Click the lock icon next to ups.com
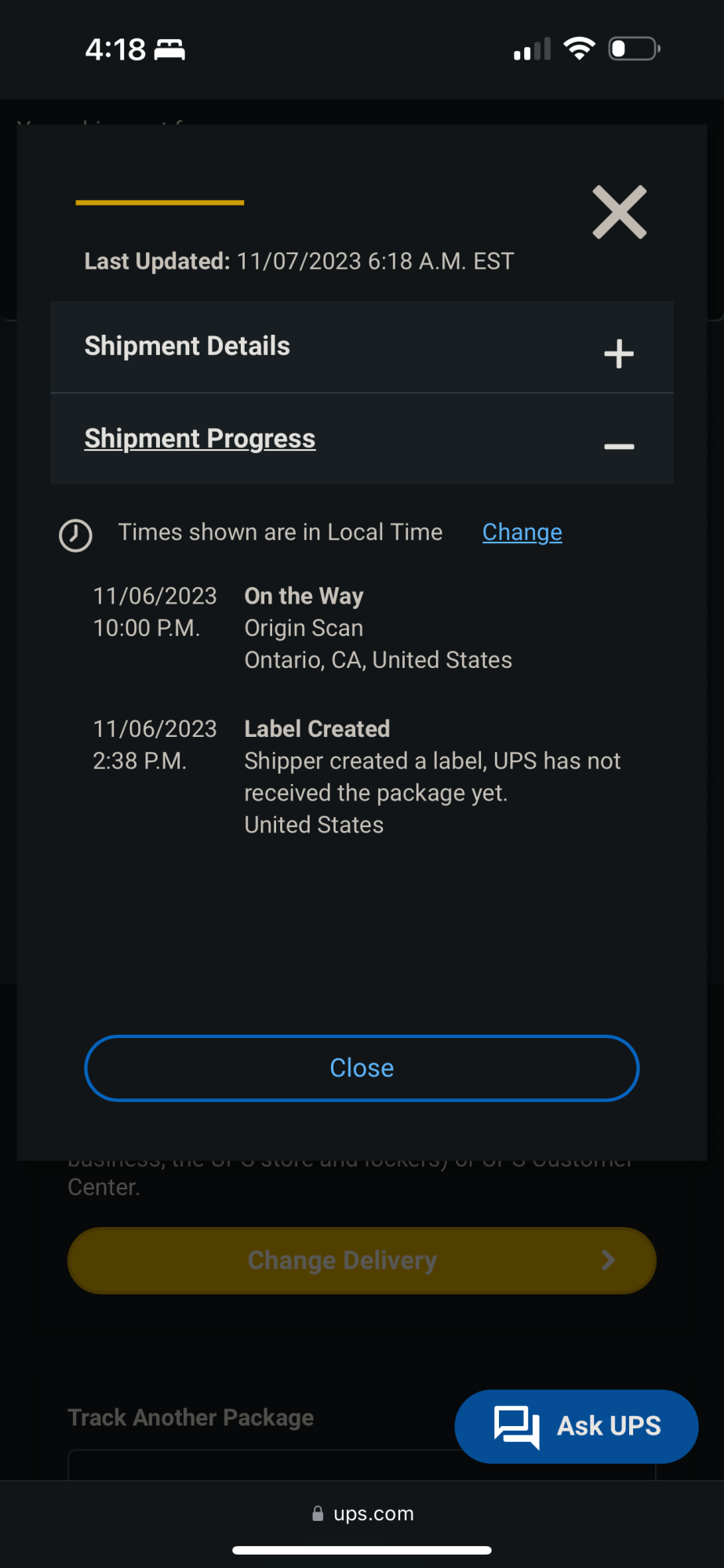This screenshot has width=724, height=1568. [x=318, y=1514]
